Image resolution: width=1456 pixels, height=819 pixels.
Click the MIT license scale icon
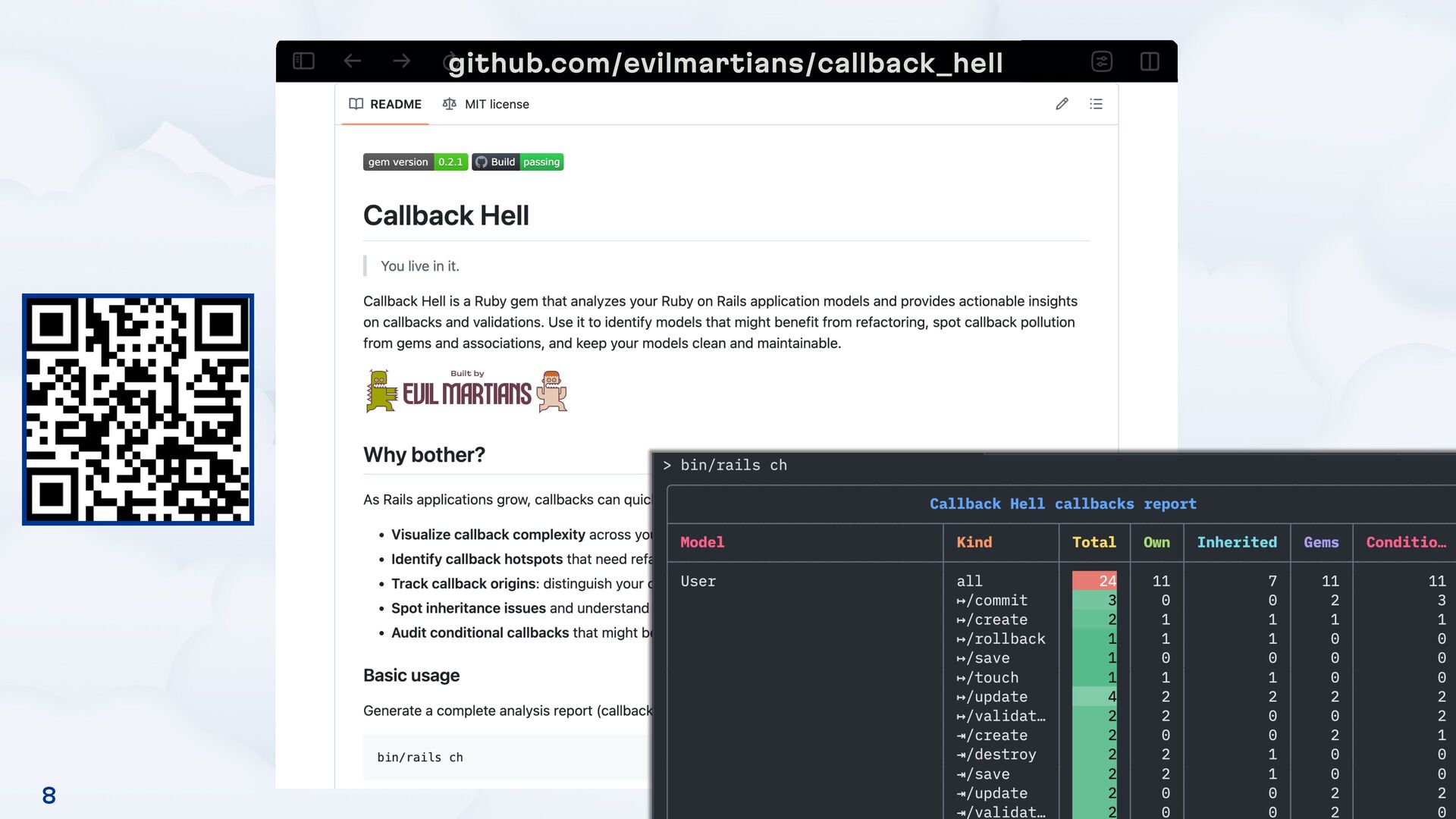click(449, 104)
